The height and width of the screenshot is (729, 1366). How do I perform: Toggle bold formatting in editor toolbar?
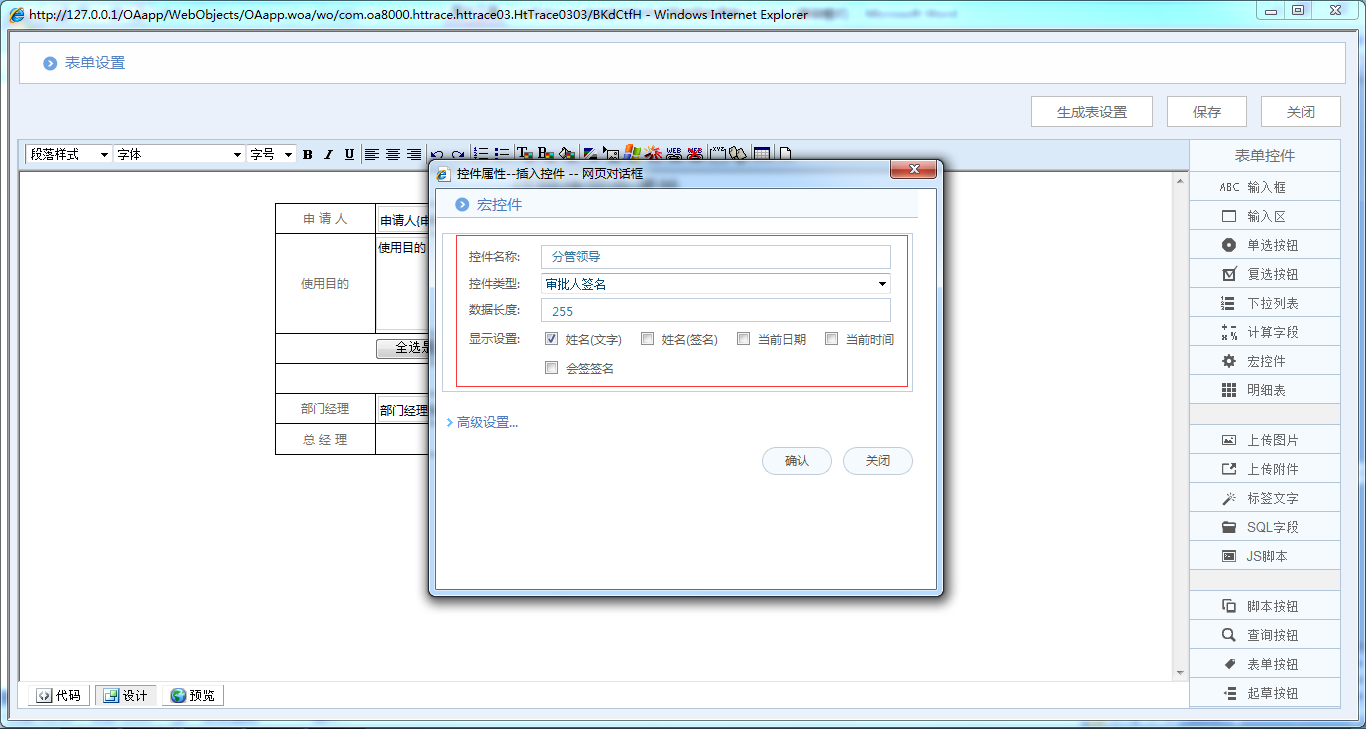(308, 154)
